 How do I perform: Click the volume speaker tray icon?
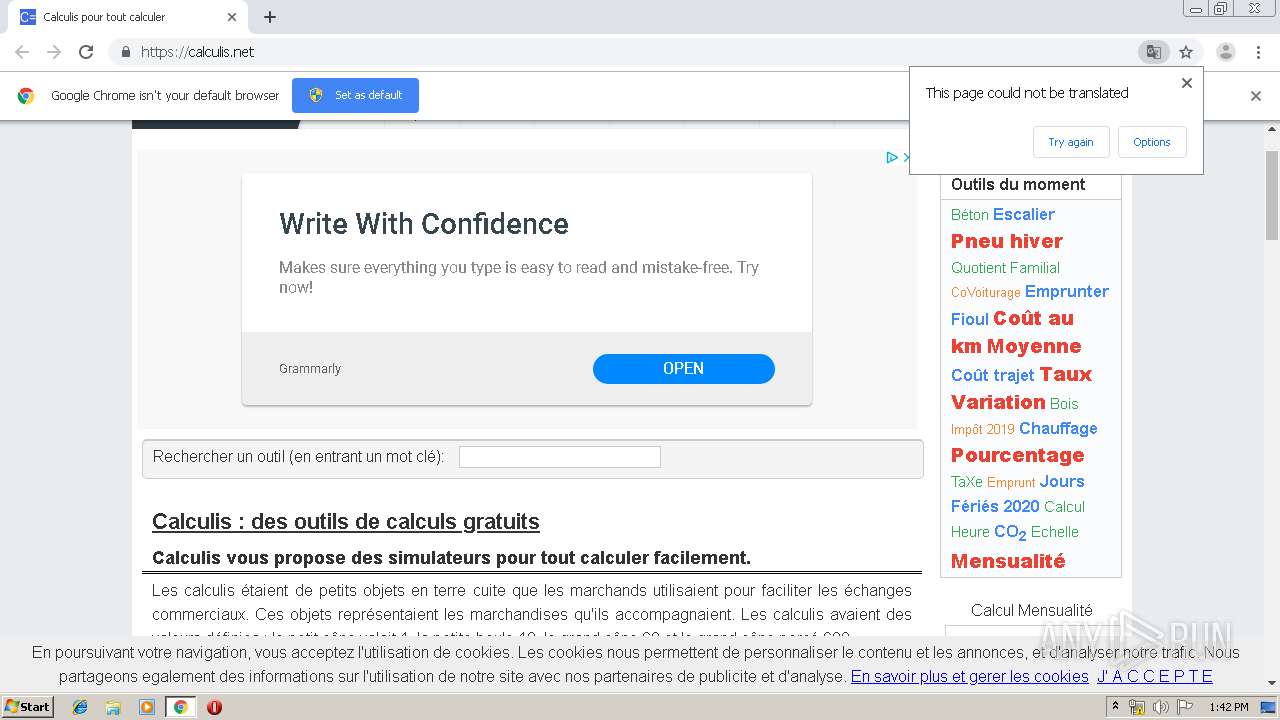coord(1161,707)
